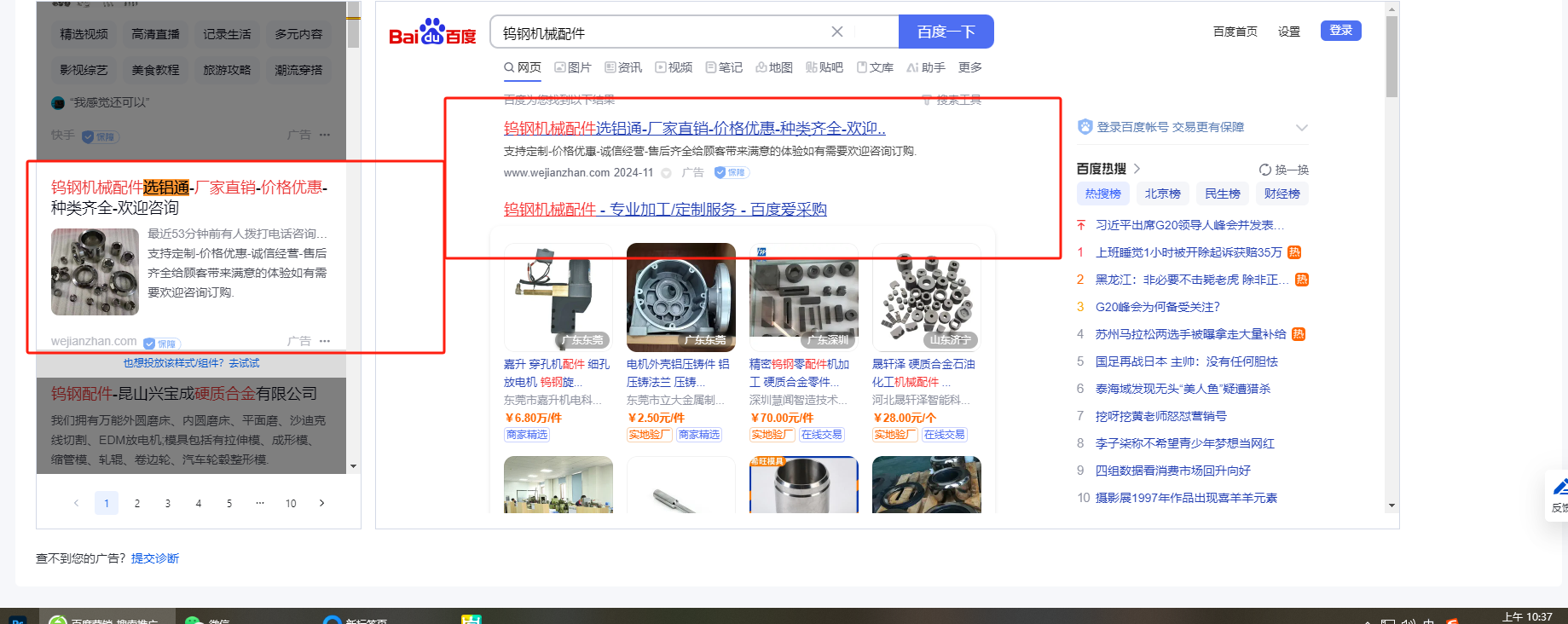Open the 搜索工具 filter
The width and height of the screenshot is (1568, 624).
[952, 100]
